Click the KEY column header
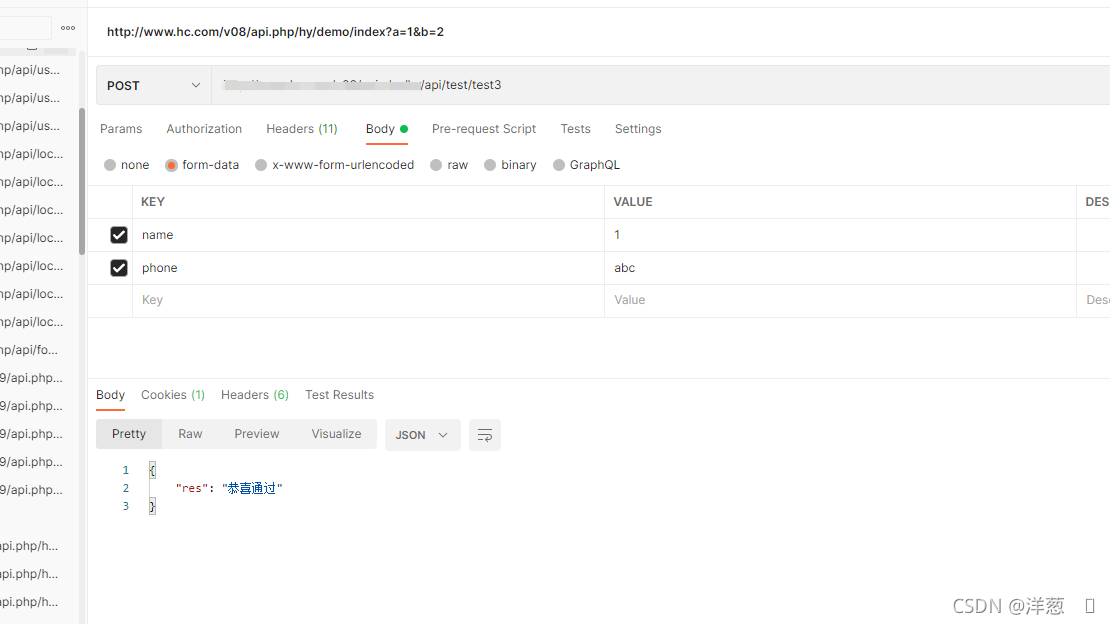 pyautogui.click(x=153, y=202)
